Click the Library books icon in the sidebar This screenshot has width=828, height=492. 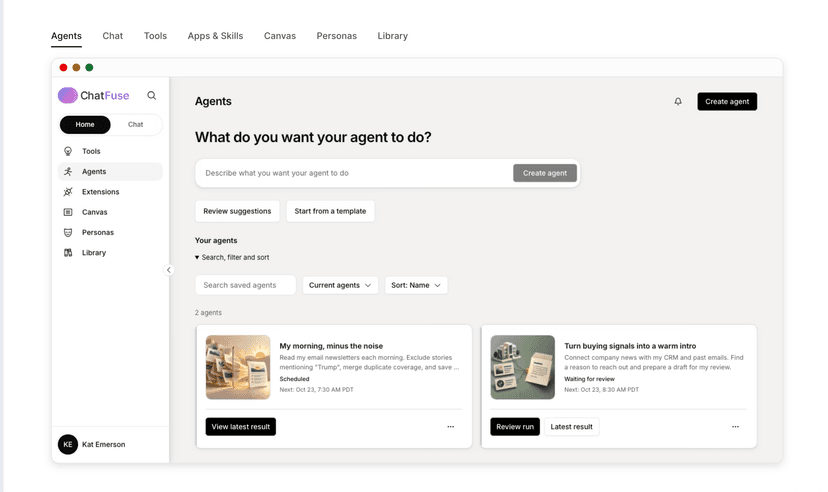(x=68, y=253)
